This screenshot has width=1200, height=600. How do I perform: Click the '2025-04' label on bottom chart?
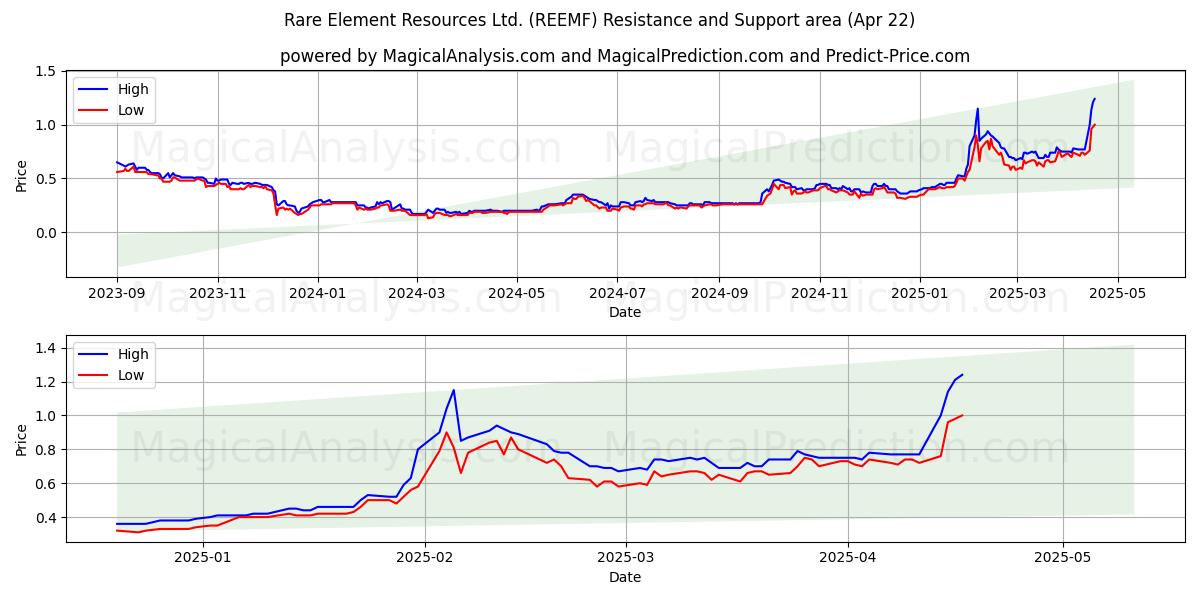(848, 559)
